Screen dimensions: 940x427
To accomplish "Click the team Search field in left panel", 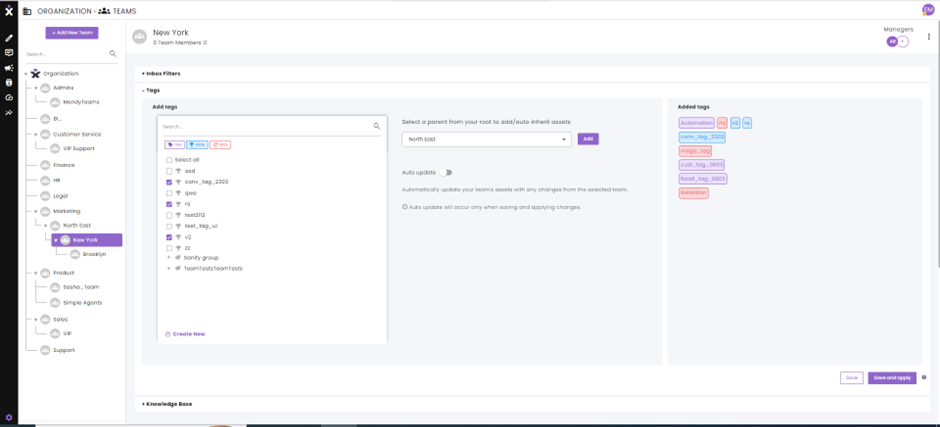I will coord(66,54).
